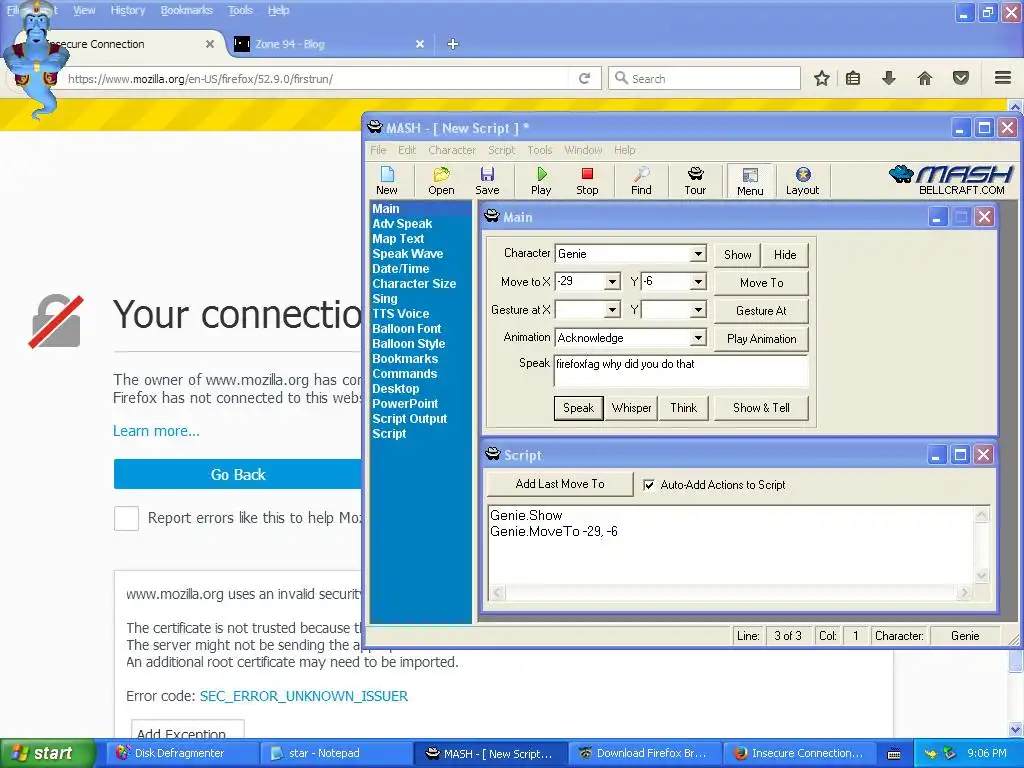Click the Whisper button
This screenshot has height=768, width=1024.
click(x=632, y=408)
